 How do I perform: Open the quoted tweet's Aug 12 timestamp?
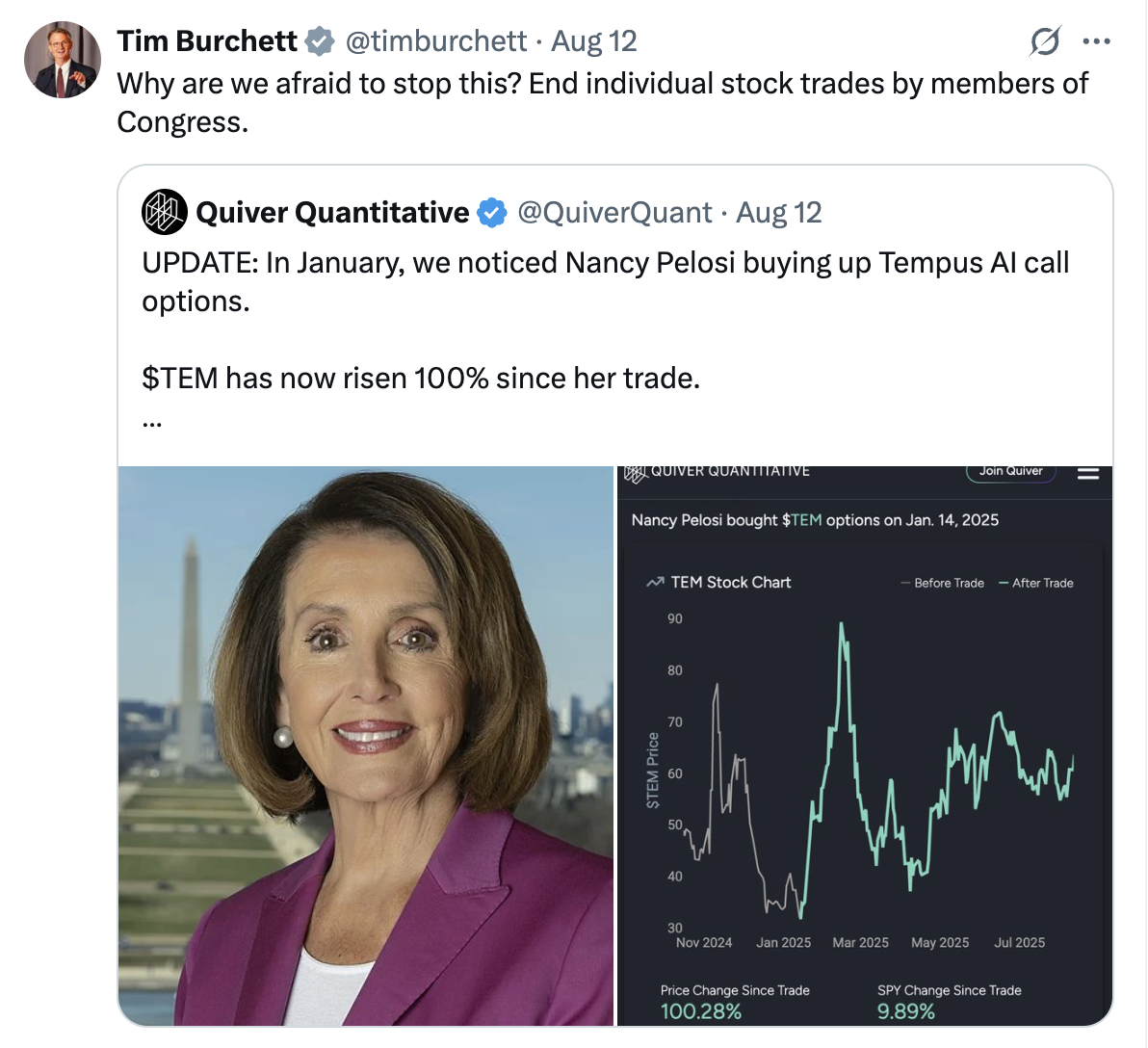[x=779, y=212]
